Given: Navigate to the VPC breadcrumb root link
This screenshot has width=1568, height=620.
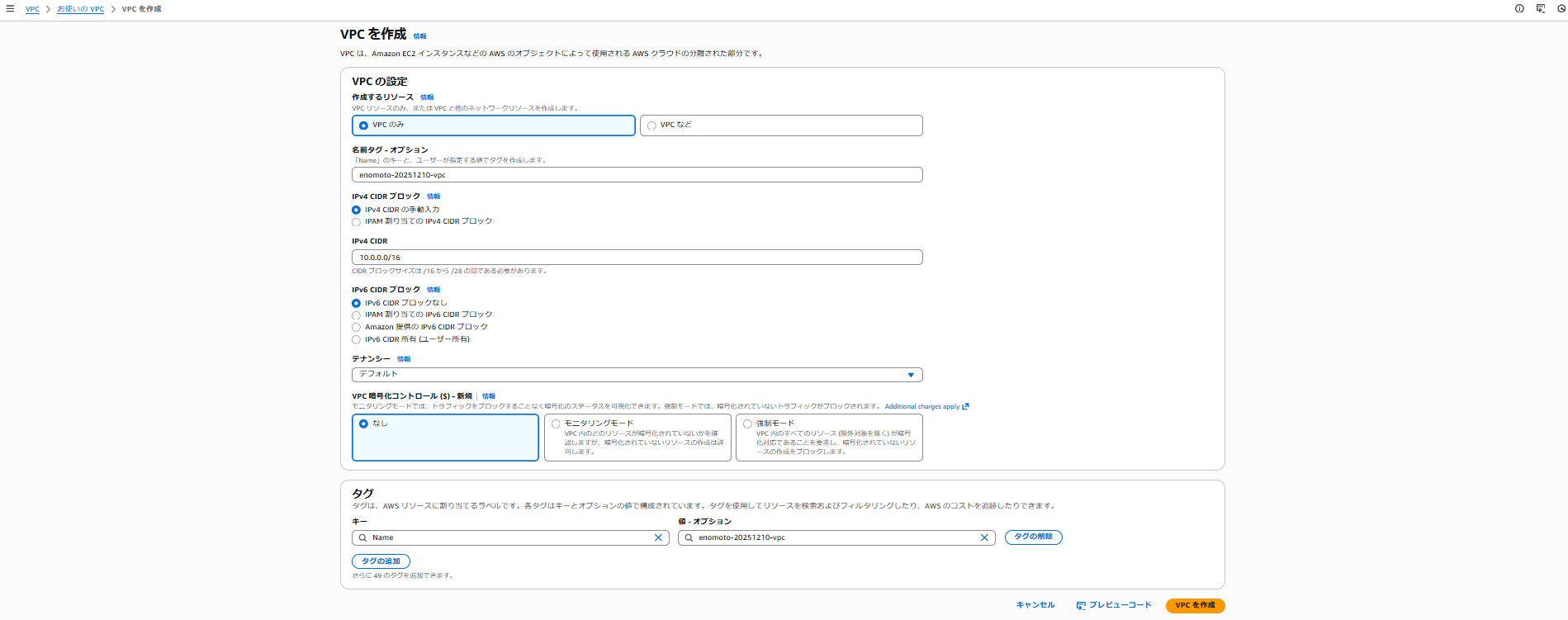Looking at the screenshot, I should click(32, 9).
